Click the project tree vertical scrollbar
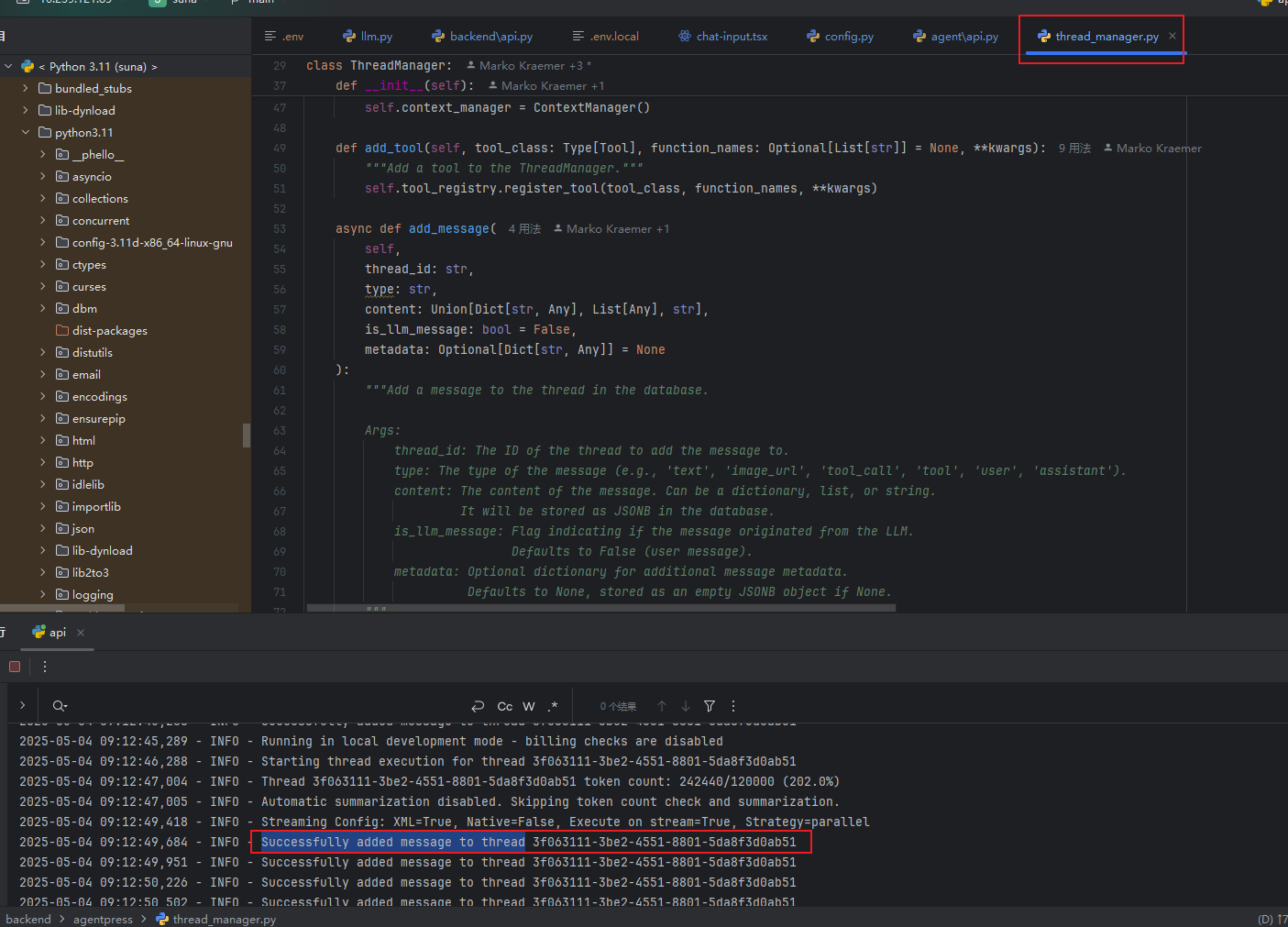This screenshot has height=927, width=1288. pos(246,435)
